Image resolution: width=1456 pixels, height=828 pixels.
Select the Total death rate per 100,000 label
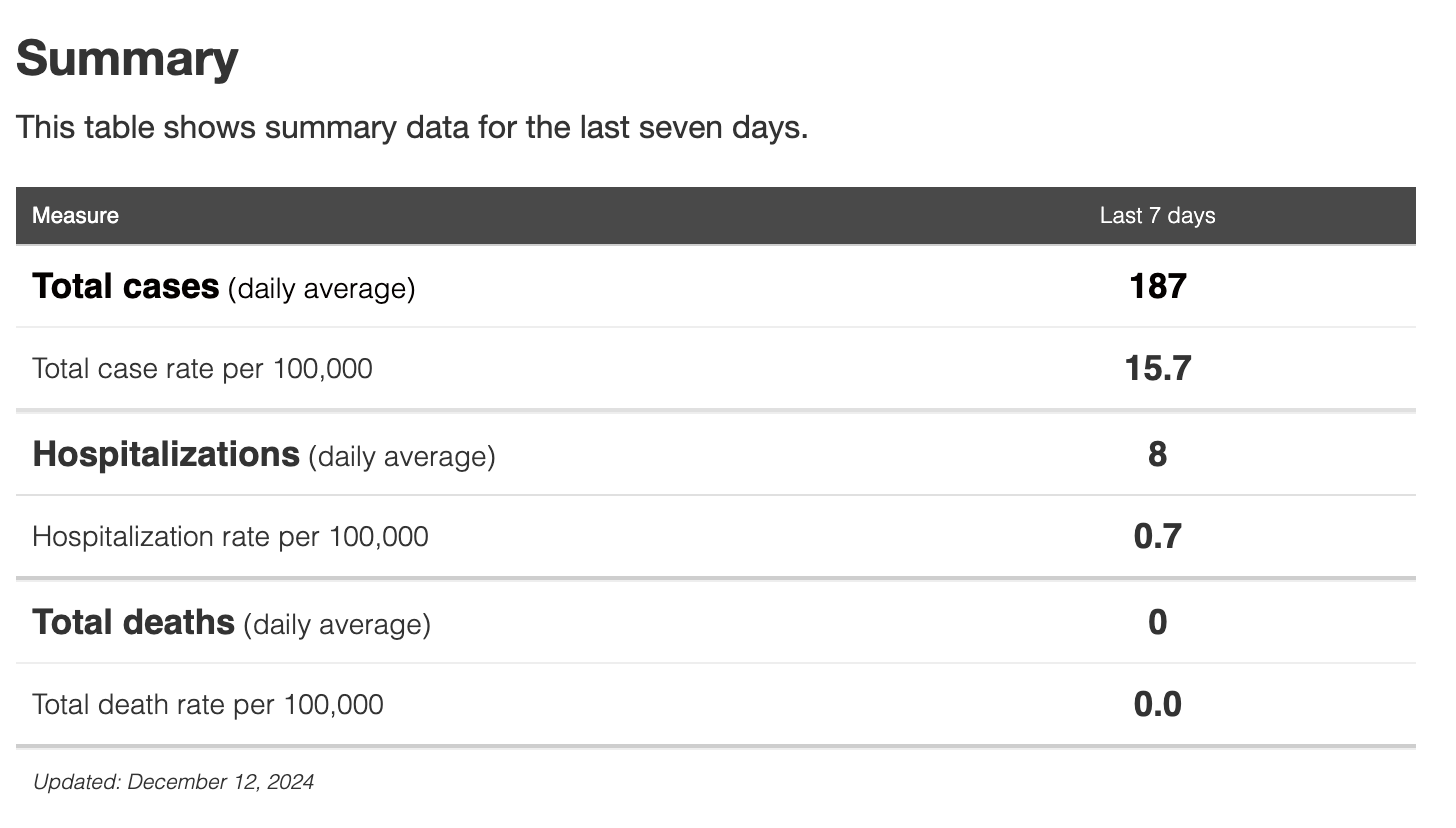[x=207, y=705]
